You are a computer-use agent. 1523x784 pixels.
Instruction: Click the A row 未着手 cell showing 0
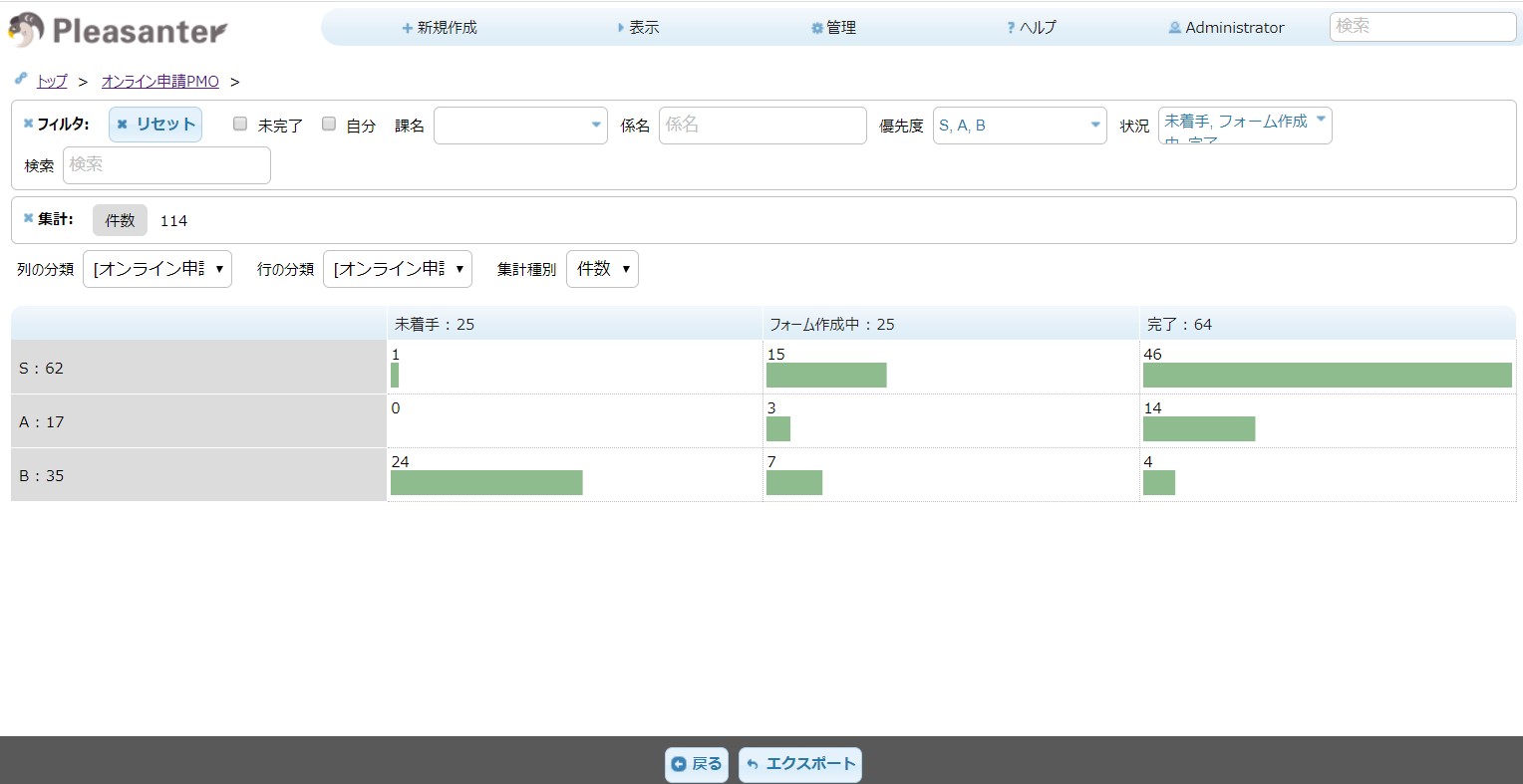pos(574,421)
